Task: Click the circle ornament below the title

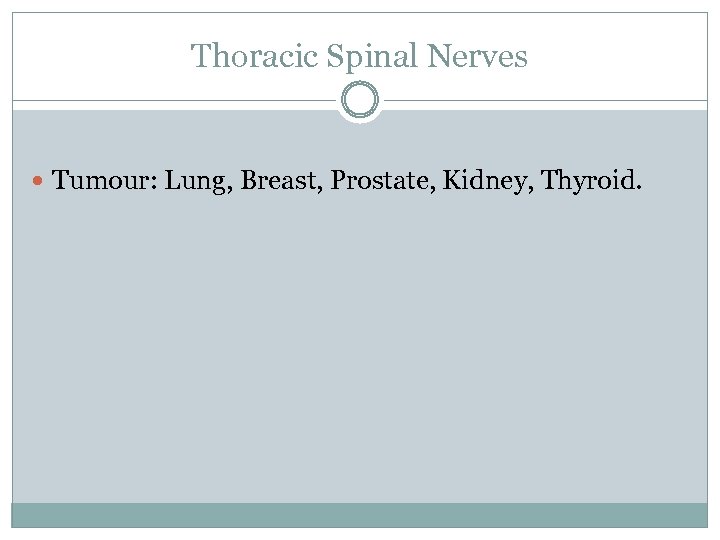Action: 359,101
